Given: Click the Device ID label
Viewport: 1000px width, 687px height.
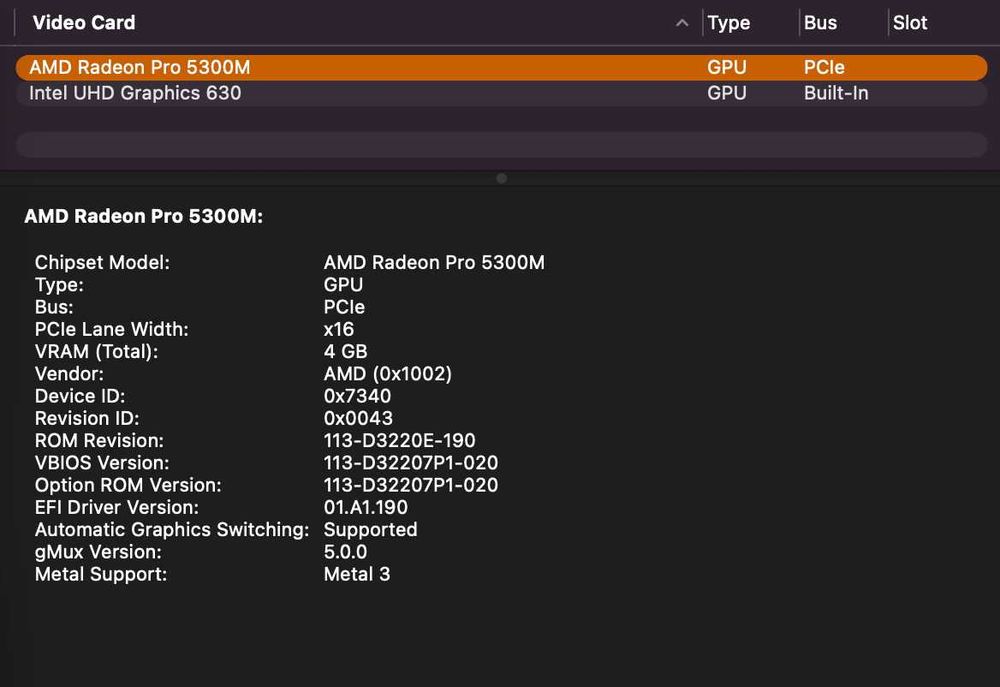Looking at the screenshot, I should pos(80,396).
